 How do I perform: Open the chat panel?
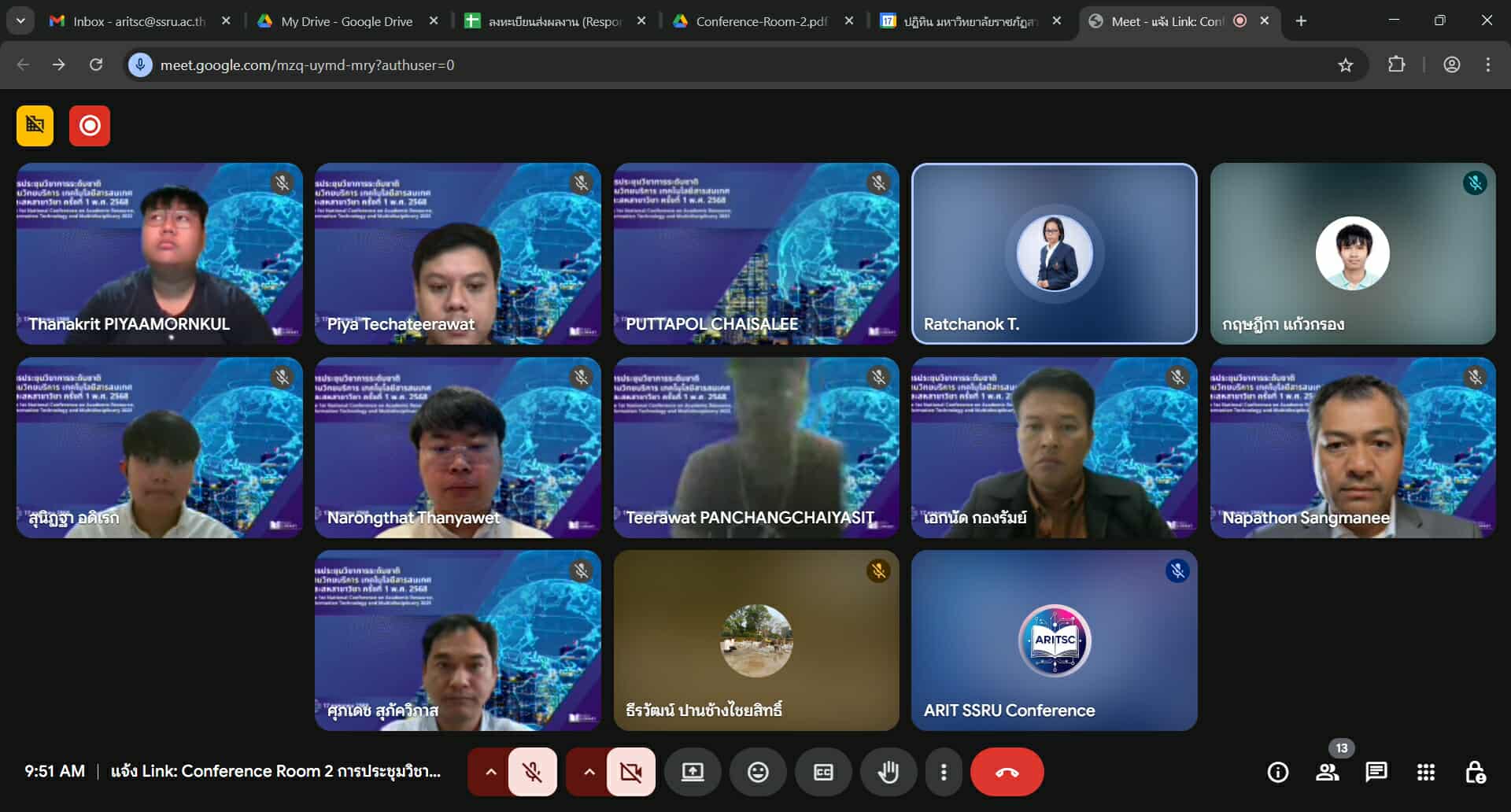click(x=1376, y=772)
